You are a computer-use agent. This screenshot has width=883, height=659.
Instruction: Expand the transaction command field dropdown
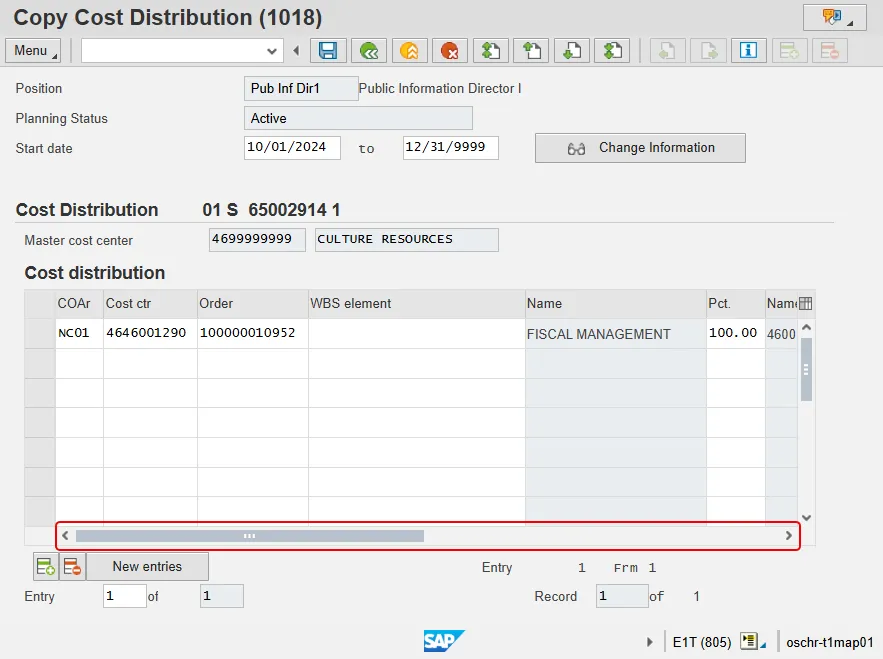tap(272, 51)
